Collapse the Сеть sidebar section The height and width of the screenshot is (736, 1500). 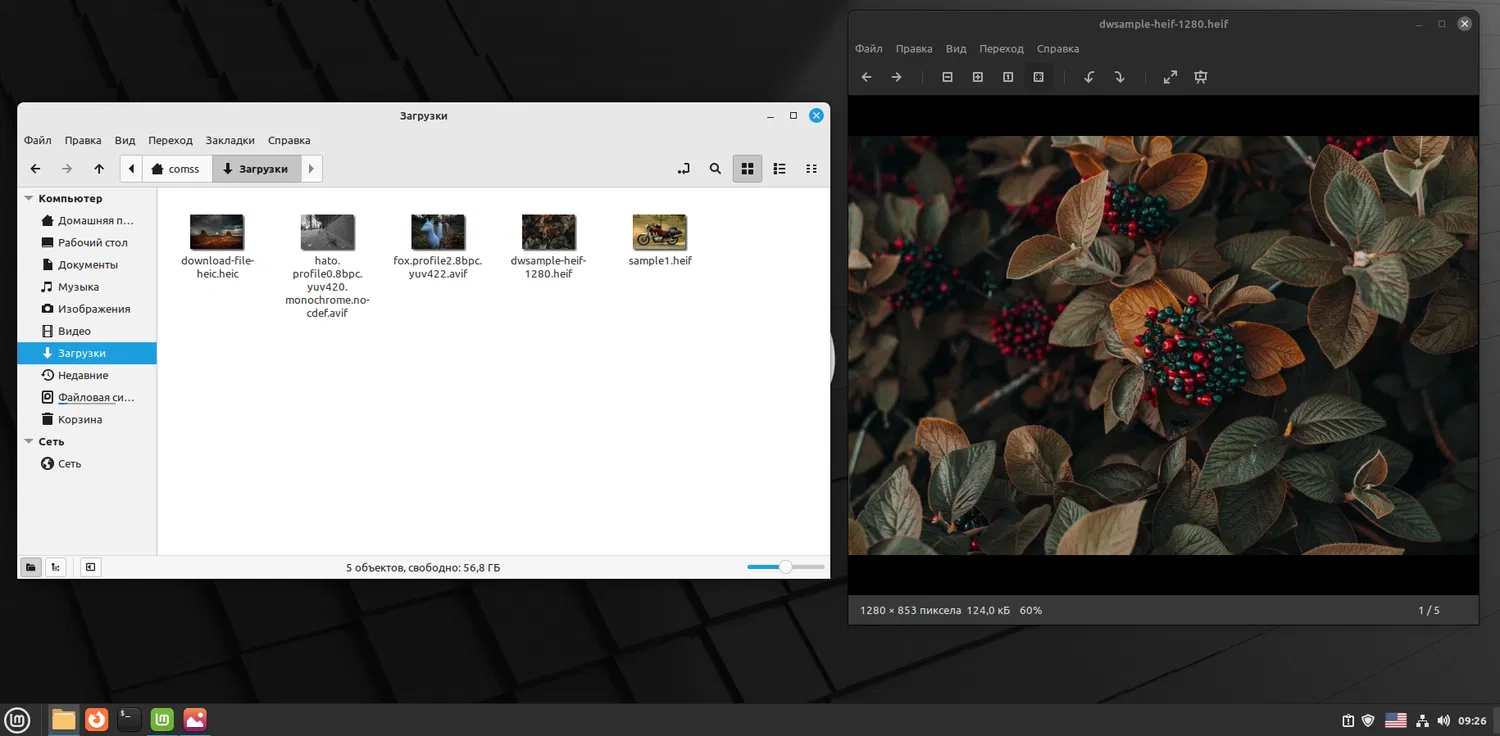click(29, 442)
